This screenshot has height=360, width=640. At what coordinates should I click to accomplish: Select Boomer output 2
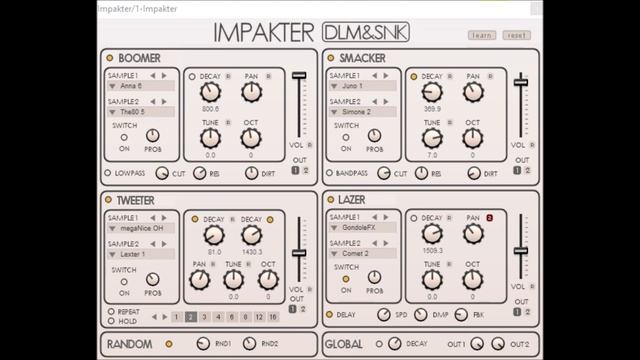pyautogui.click(x=306, y=171)
